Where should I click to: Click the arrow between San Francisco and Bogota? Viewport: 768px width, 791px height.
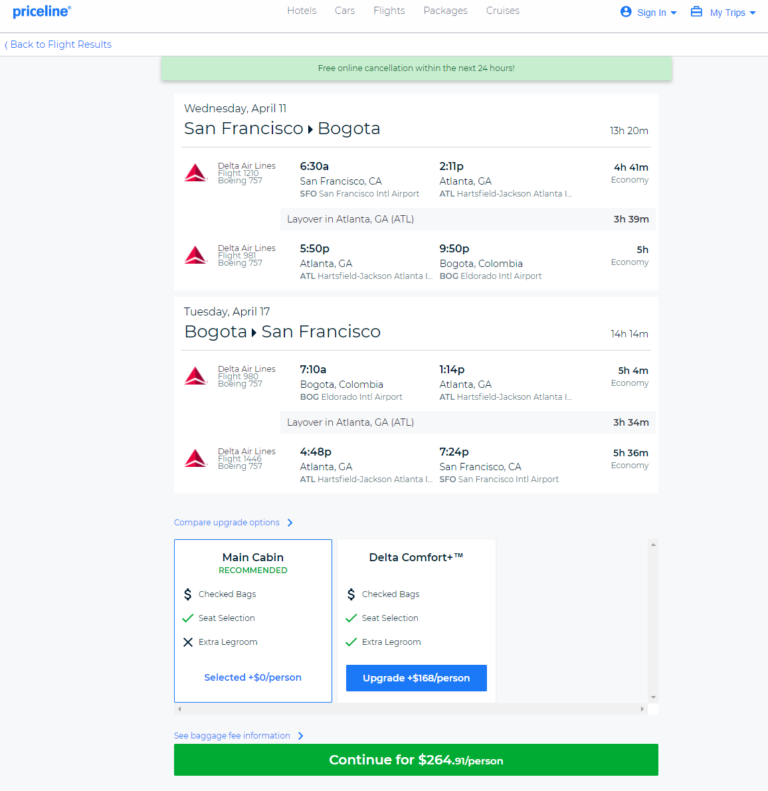310,130
